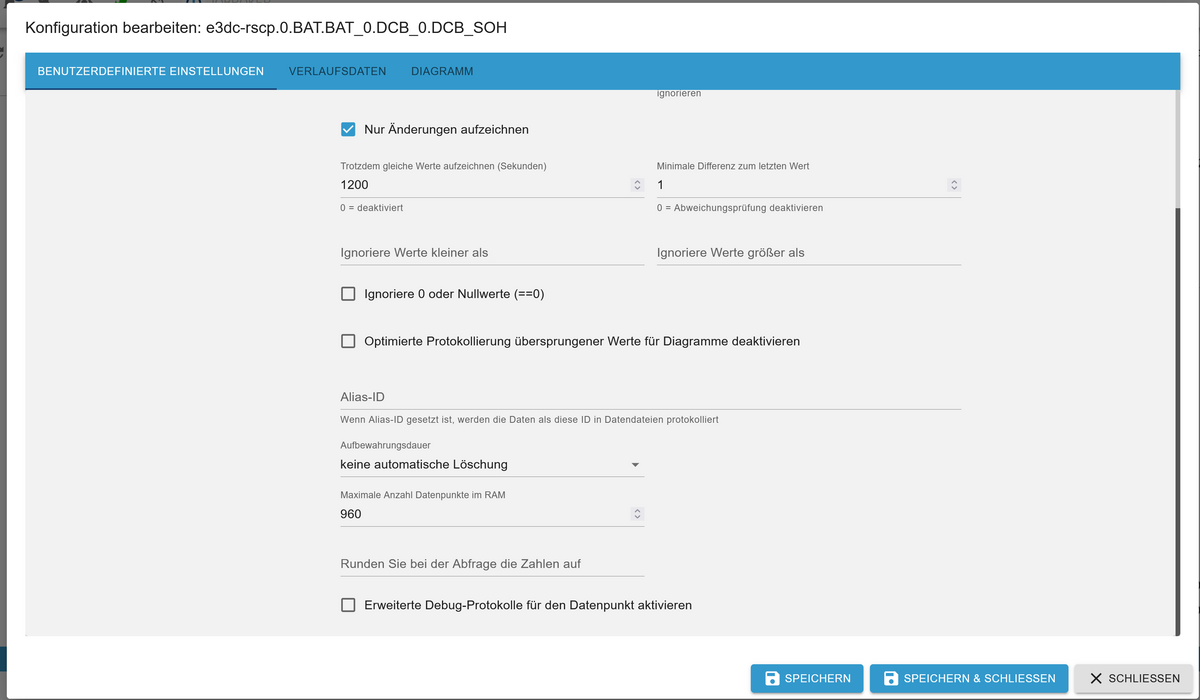Image resolution: width=1200 pixels, height=700 pixels.
Task: Open the Aufbewahrungsdauer dropdown
Action: (490, 464)
